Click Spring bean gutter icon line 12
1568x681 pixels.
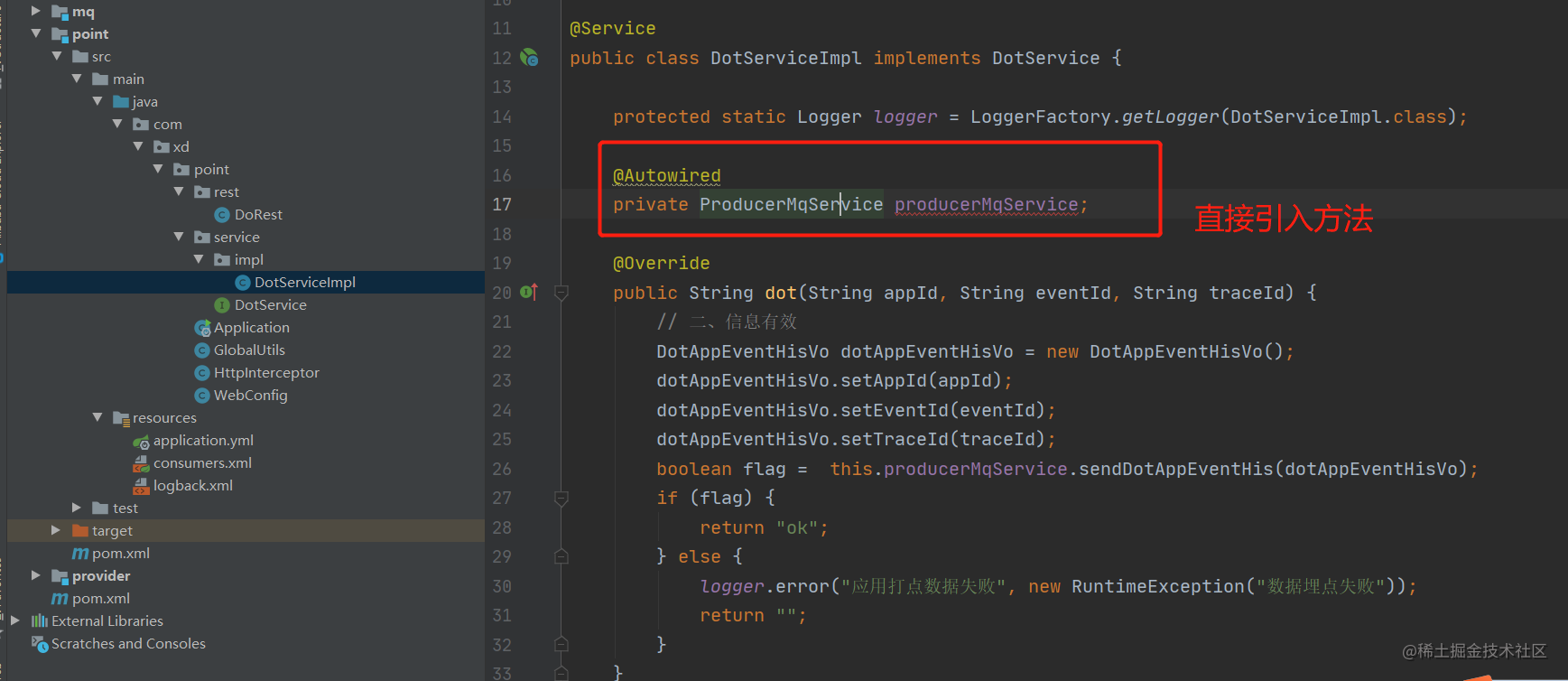point(529,58)
